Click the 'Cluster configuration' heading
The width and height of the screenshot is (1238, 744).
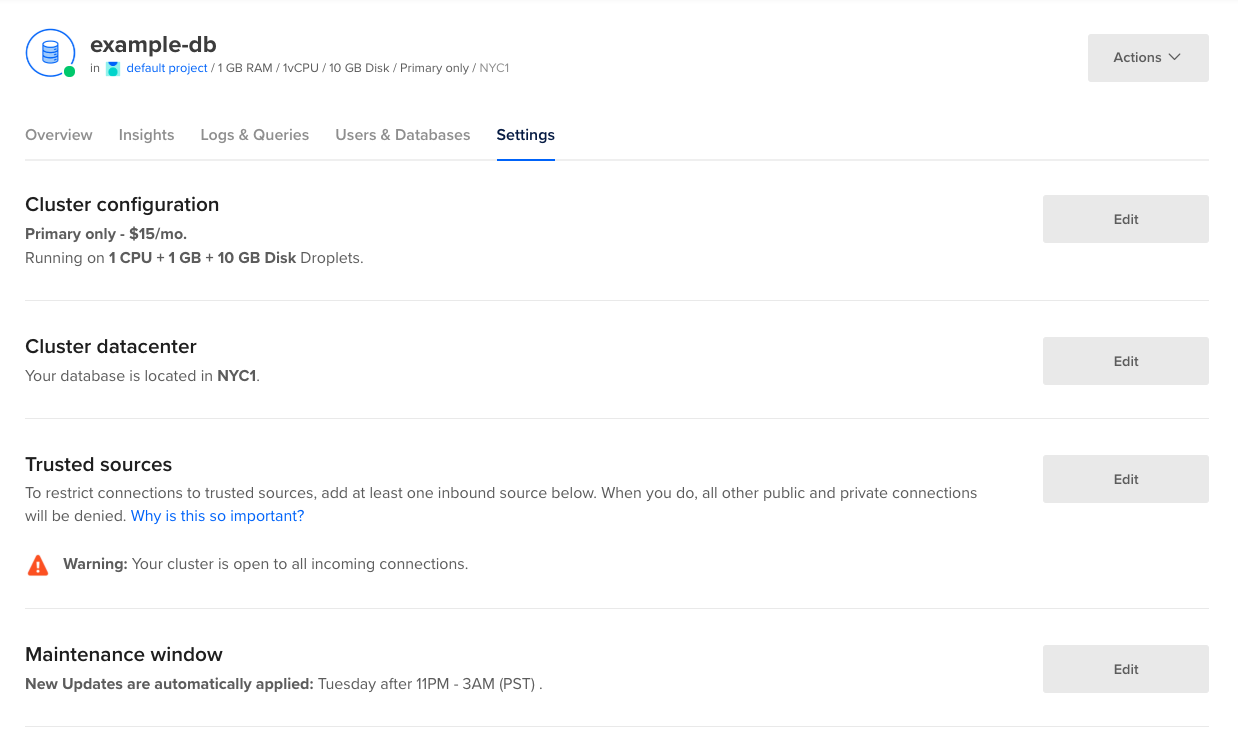[122, 204]
